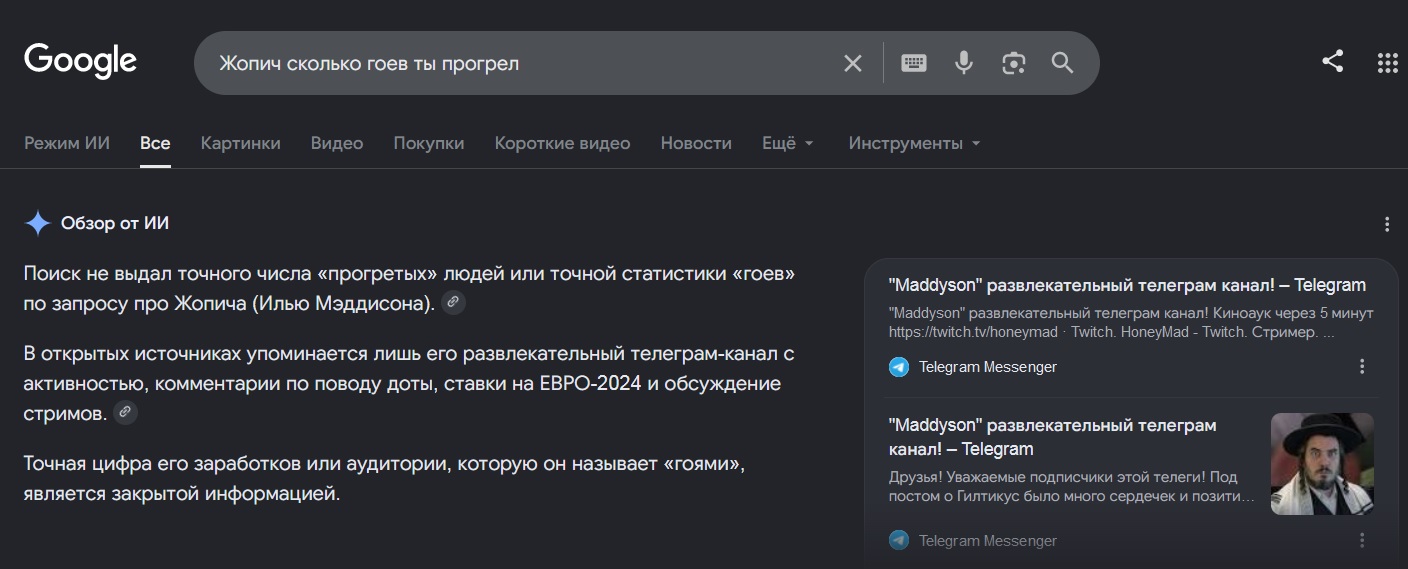This screenshot has width=1408, height=569.
Task: Click the man-in-hat result thumbnail
Action: click(1321, 464)
